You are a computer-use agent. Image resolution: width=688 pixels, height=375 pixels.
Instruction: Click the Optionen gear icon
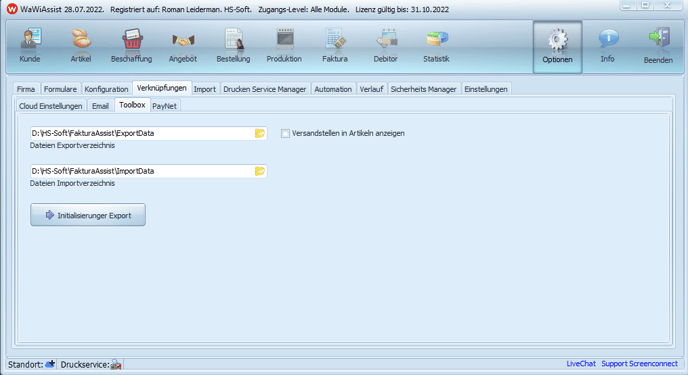coord(557,40)
